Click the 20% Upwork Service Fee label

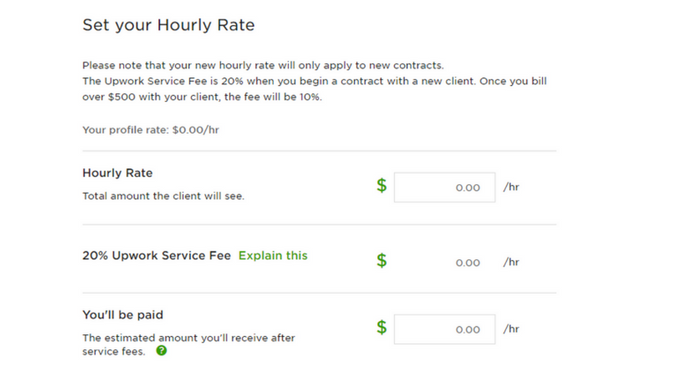(x=156, y=256)
